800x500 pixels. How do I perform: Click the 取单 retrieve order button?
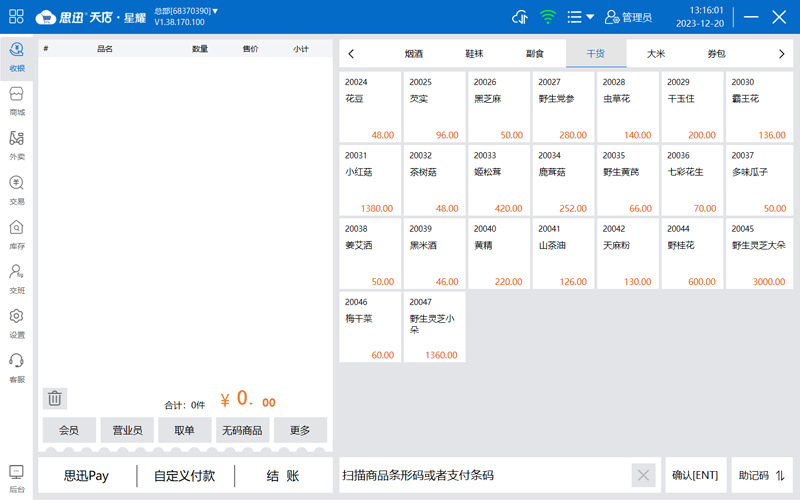click(185, 430)
